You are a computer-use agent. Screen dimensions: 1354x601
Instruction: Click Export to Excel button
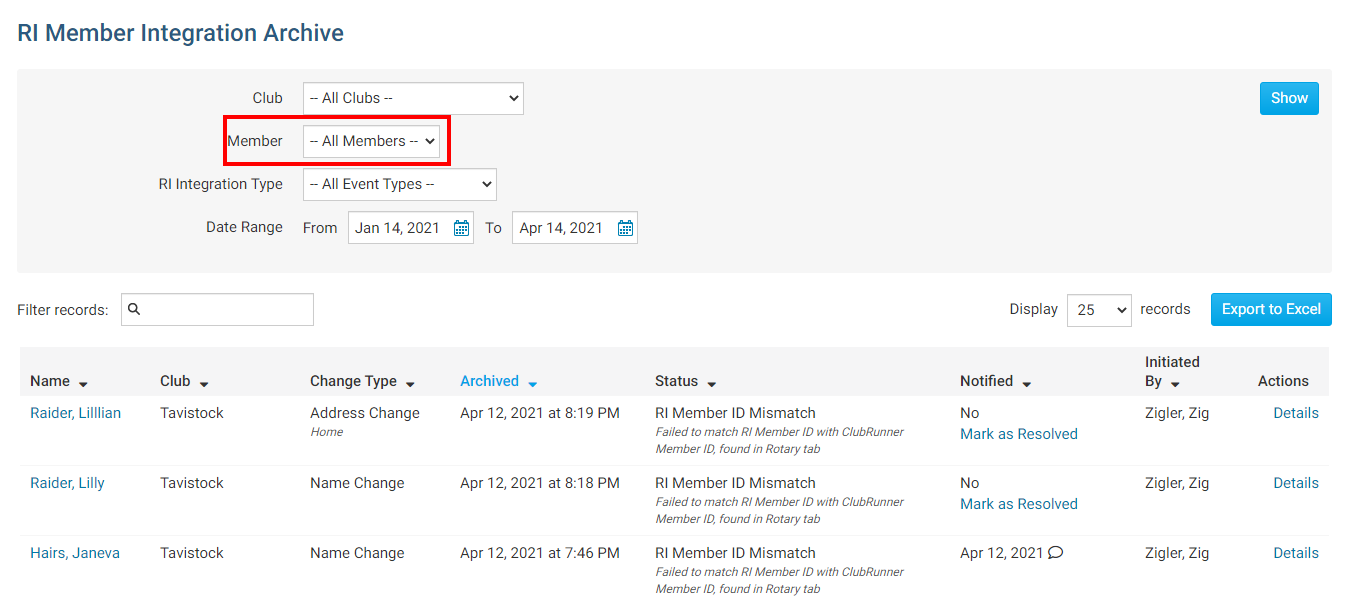click(x=1271, y=309)
